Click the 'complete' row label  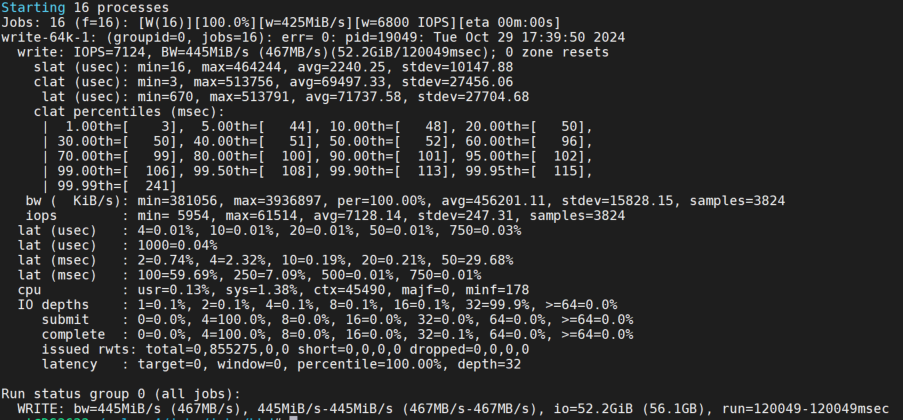click(x=73, y=334)
